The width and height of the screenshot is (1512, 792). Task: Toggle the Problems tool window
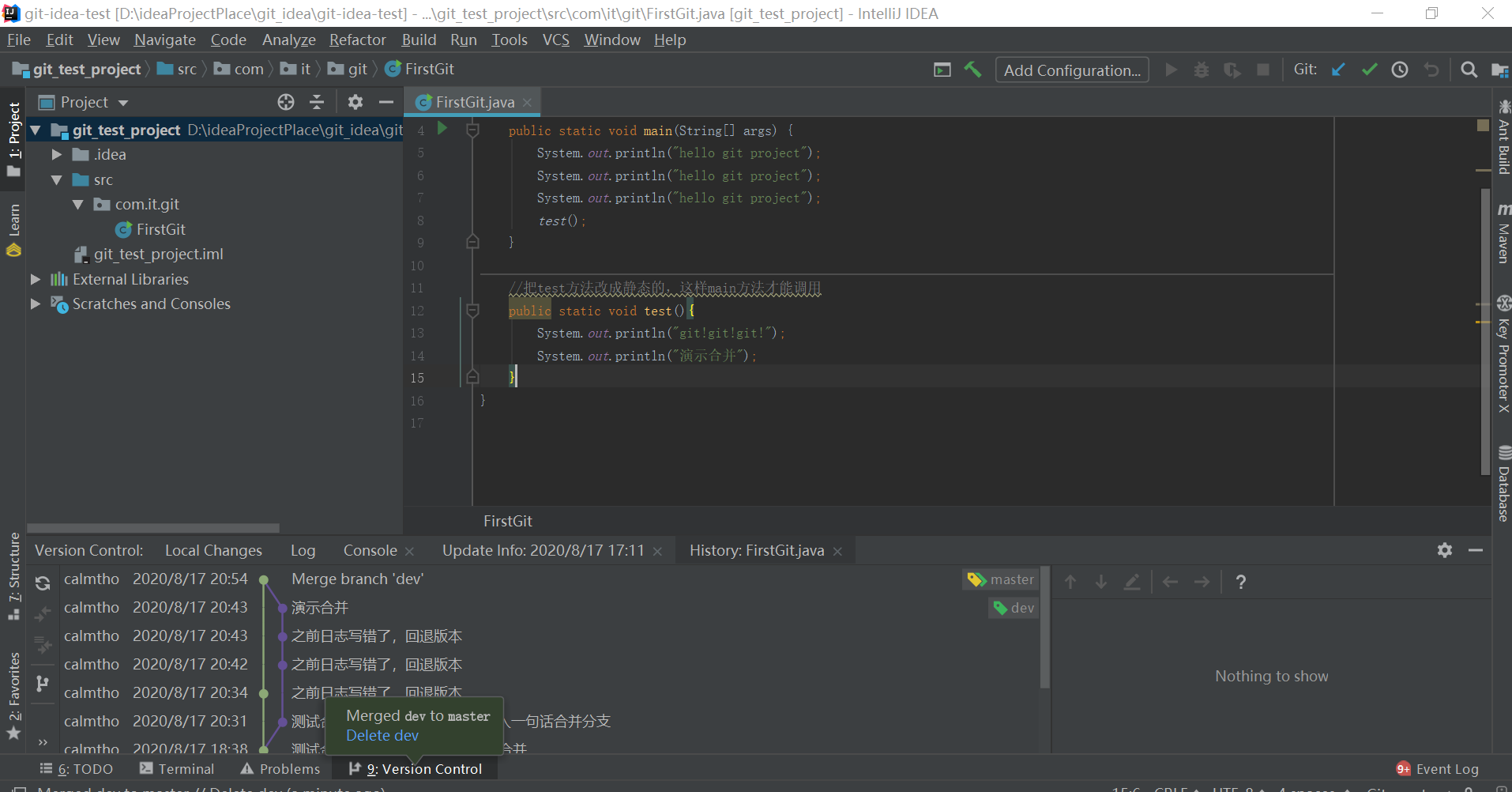click(x=280, y=769)
